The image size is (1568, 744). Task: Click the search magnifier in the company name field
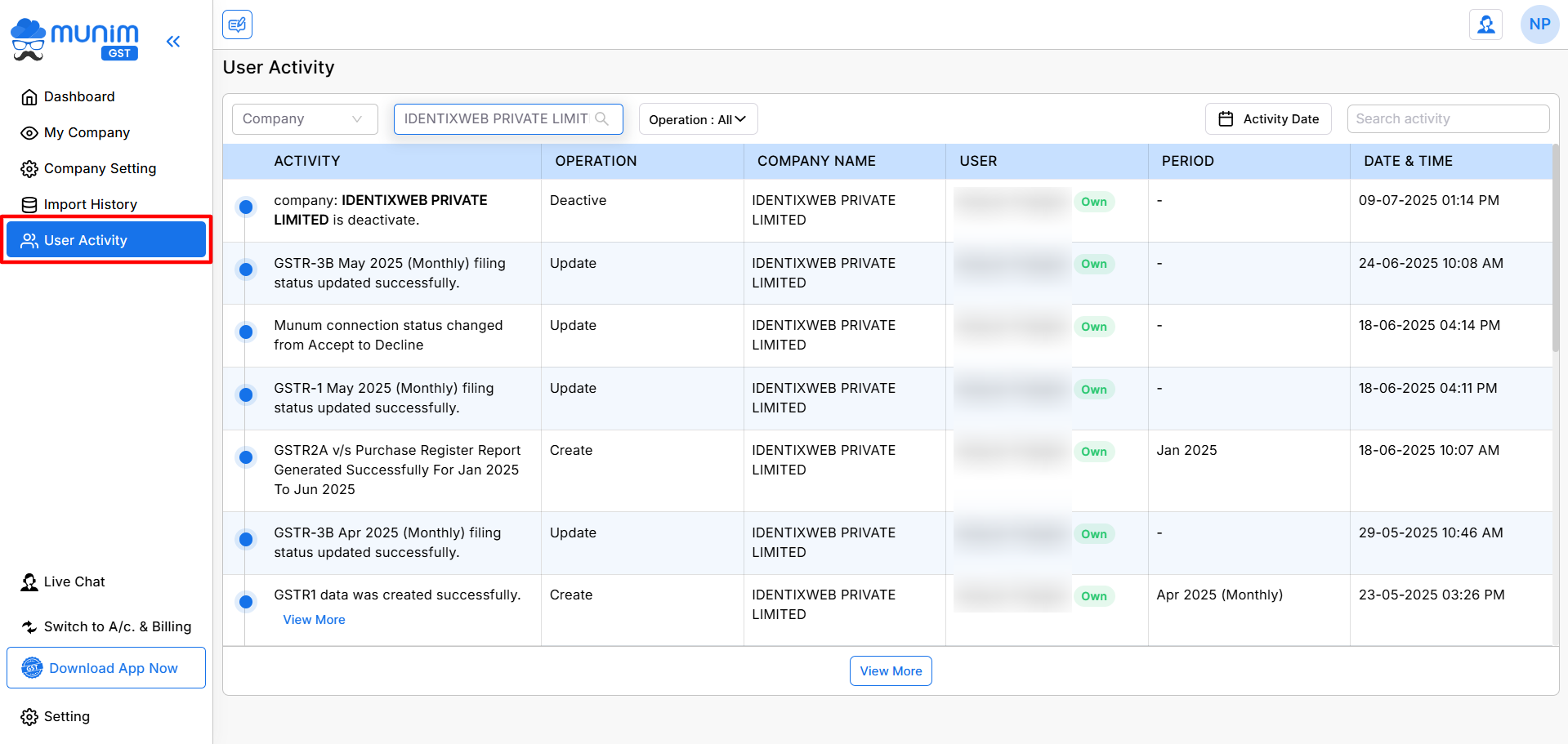602,118
